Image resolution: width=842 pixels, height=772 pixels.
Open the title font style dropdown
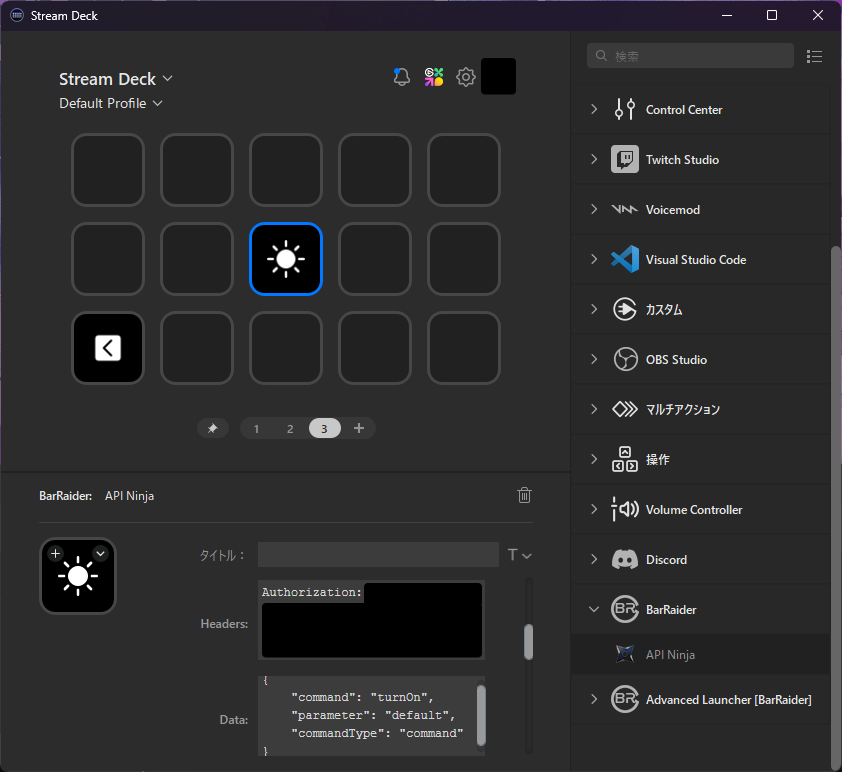tap(519, 555)
